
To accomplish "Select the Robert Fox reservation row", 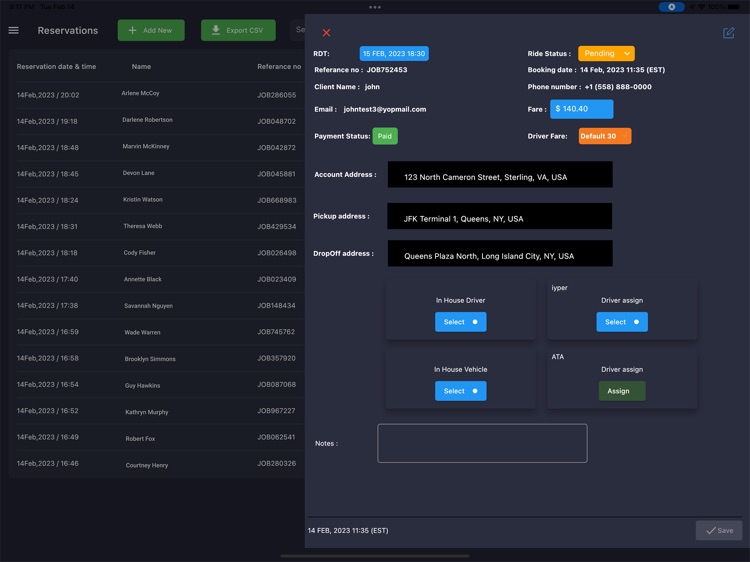I will 157,437.
